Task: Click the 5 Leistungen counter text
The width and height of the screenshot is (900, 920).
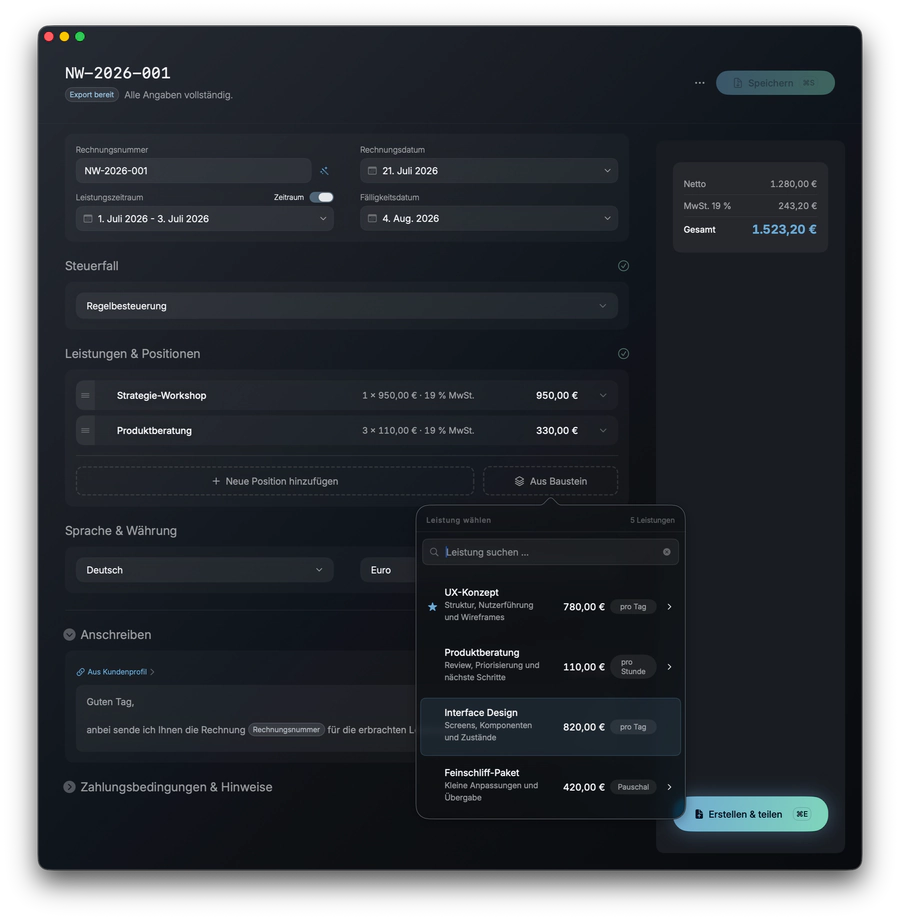Action: pyautogui.click(x=652, y=520)
